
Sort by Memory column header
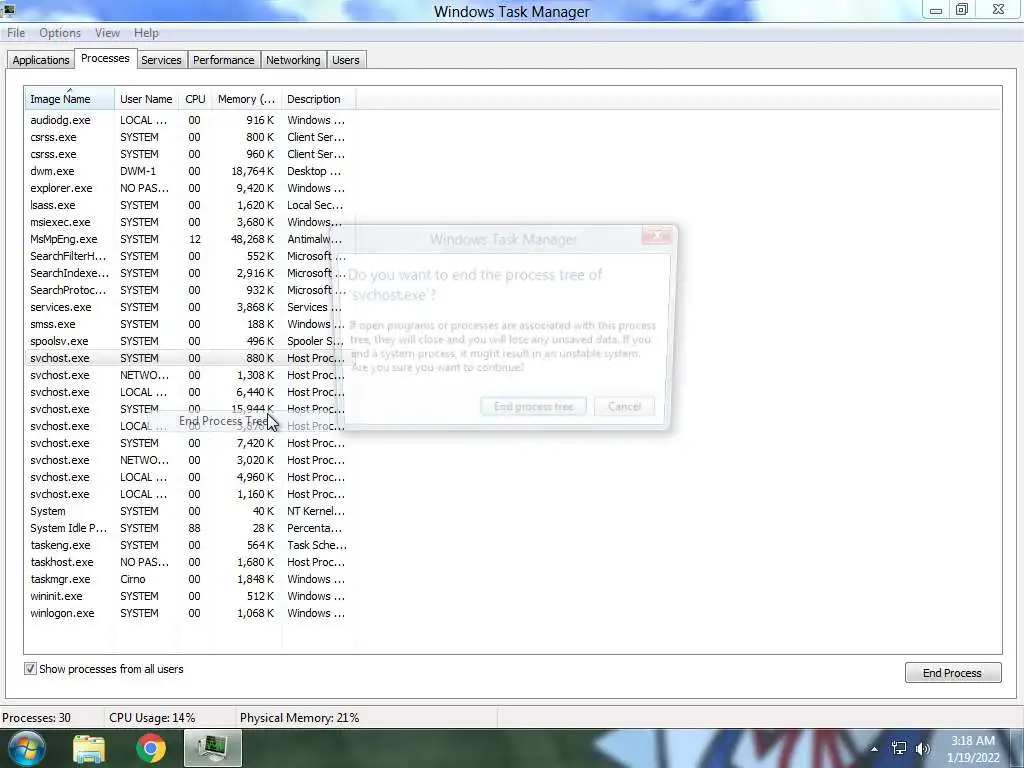246,99
